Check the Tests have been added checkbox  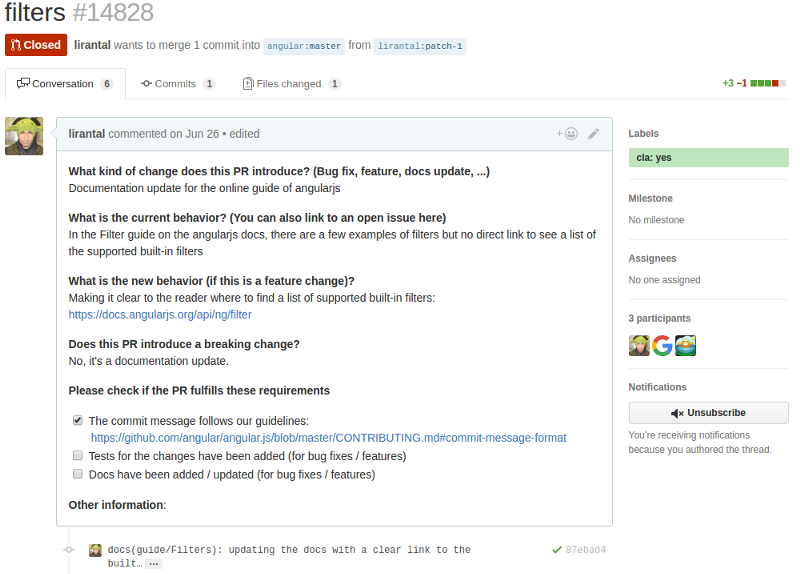coord(78,455)
